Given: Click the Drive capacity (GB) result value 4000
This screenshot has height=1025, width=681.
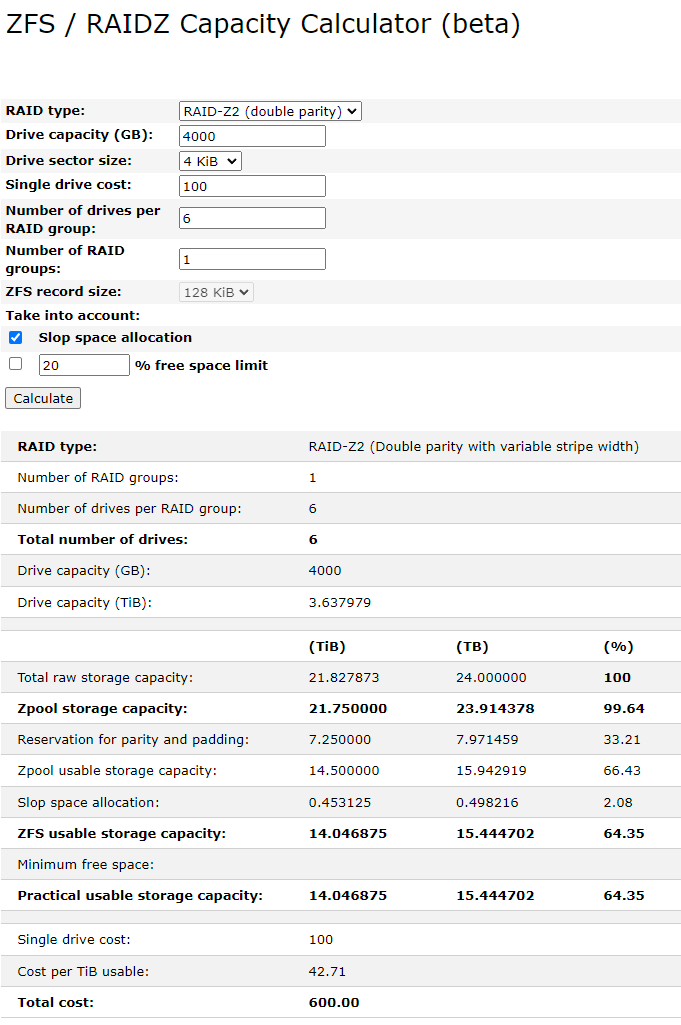Looking at the screenshot, I should tap(325, 570).
